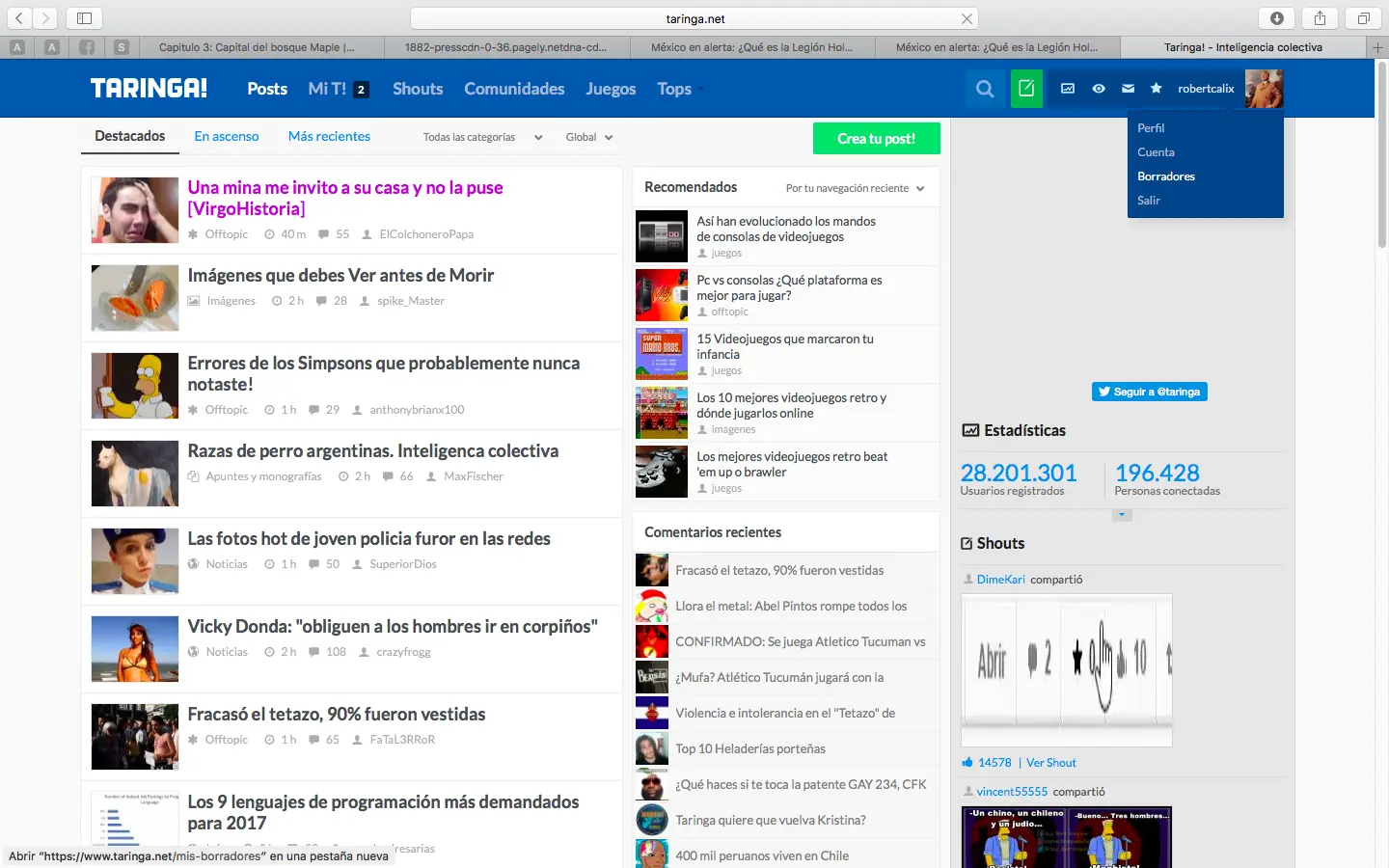Open the Safari downloads icon
Screen dimensions: 1389x868
[1276, 18]
